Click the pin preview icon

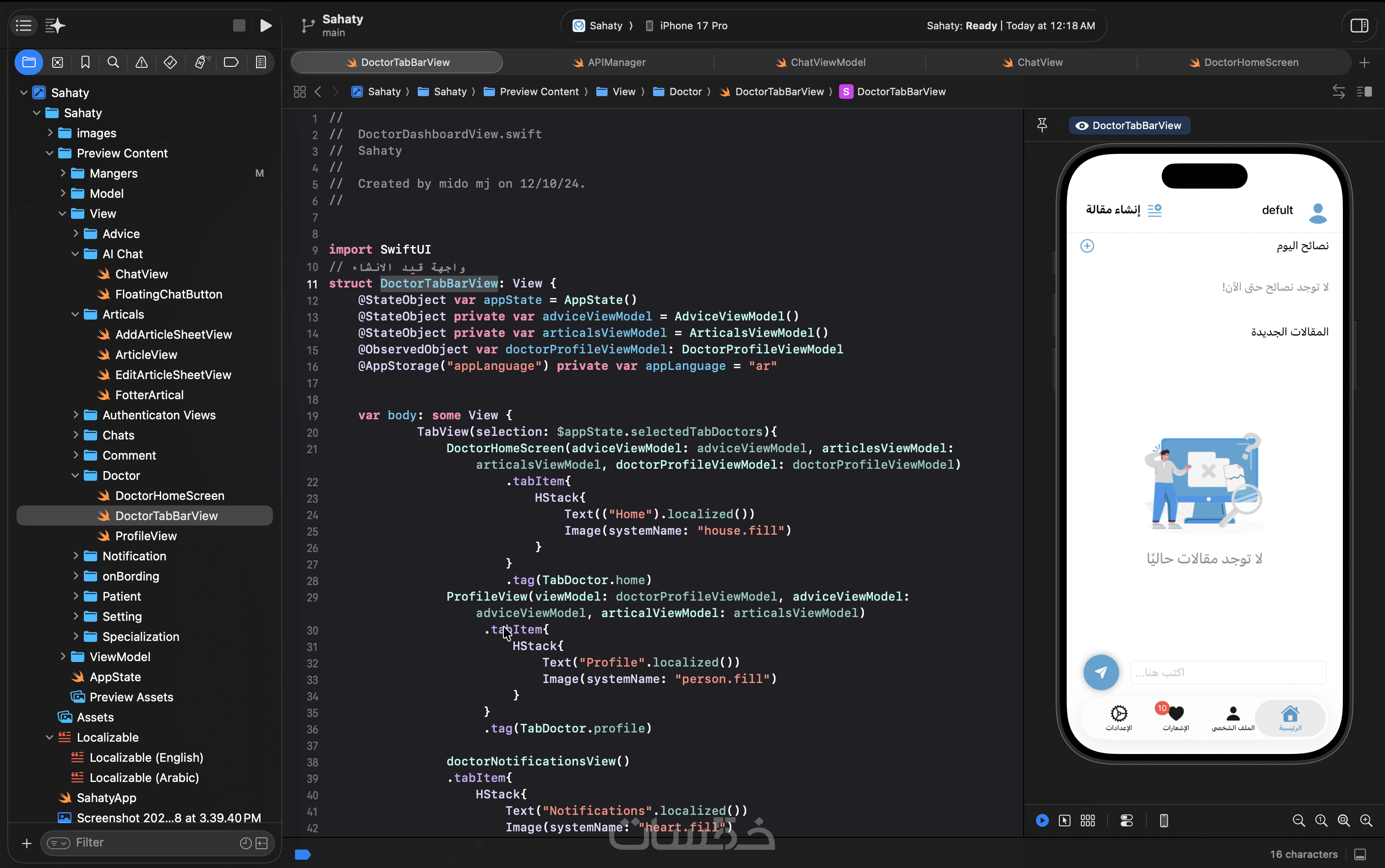pyautogui.click(x=1042, y=125)
